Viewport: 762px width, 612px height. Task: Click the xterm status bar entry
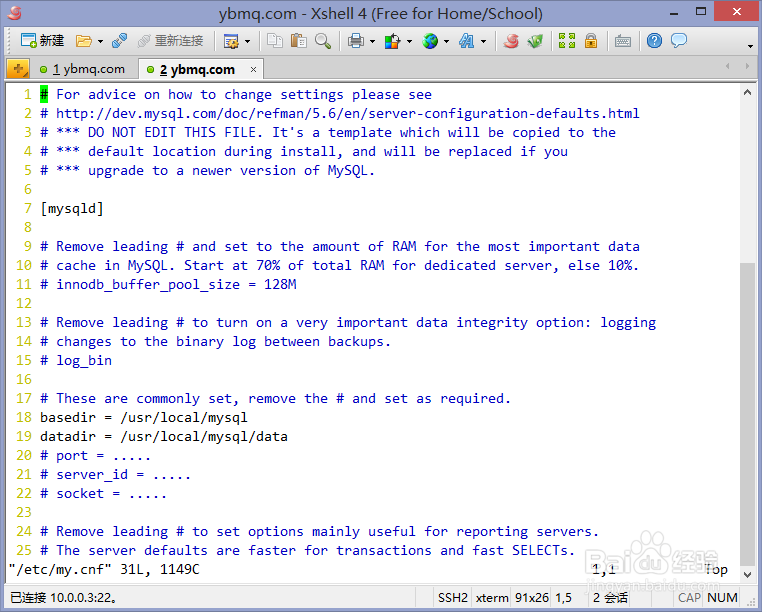492,597
